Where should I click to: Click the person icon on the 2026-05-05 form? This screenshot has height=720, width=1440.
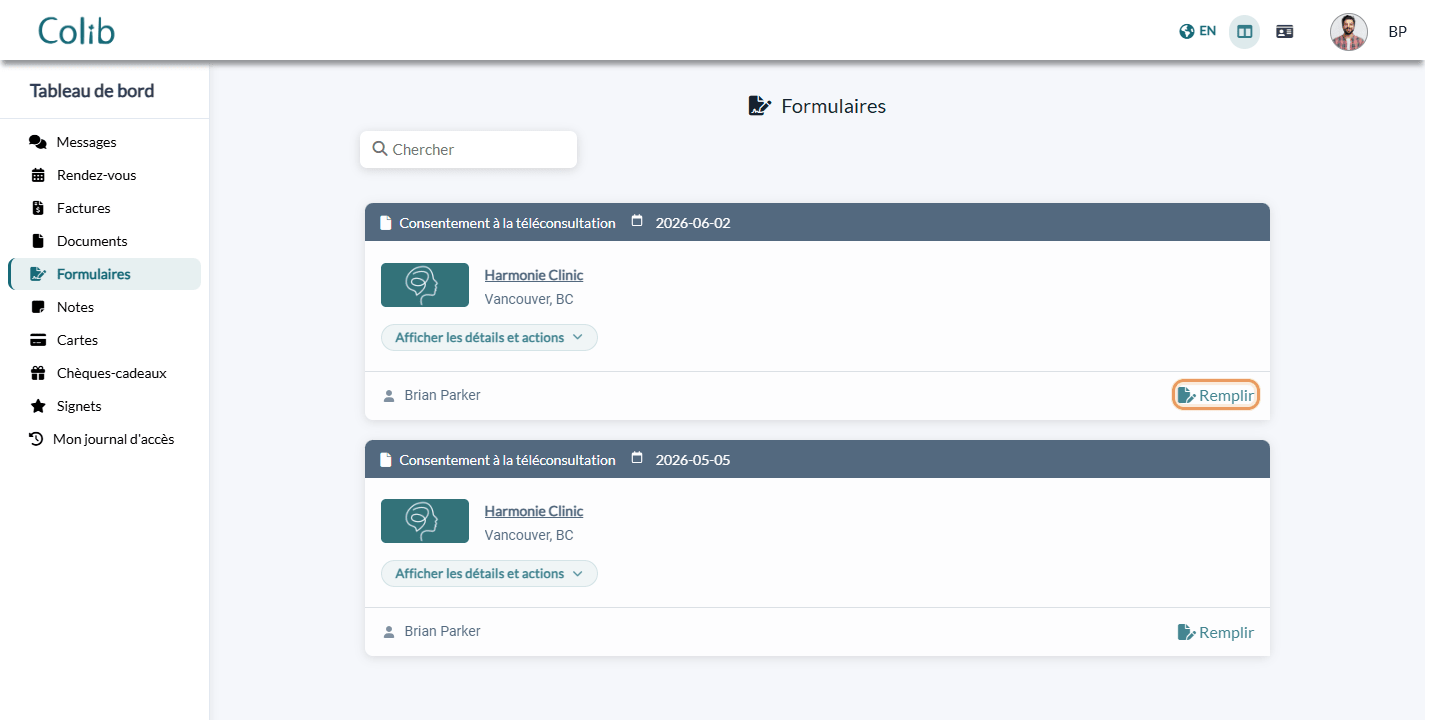pos(389,632)
